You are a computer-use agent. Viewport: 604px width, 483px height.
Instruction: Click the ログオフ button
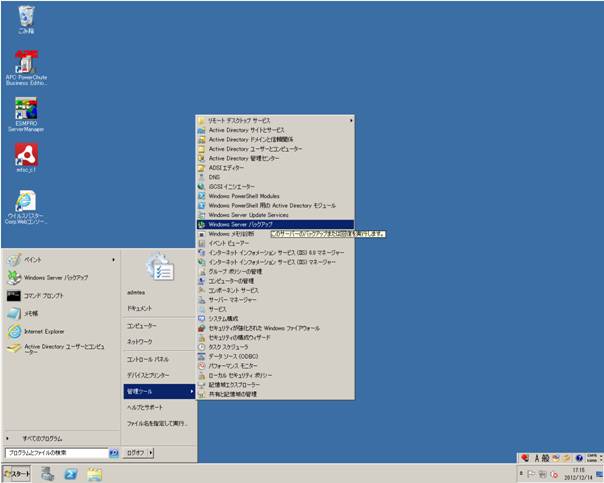135,453
